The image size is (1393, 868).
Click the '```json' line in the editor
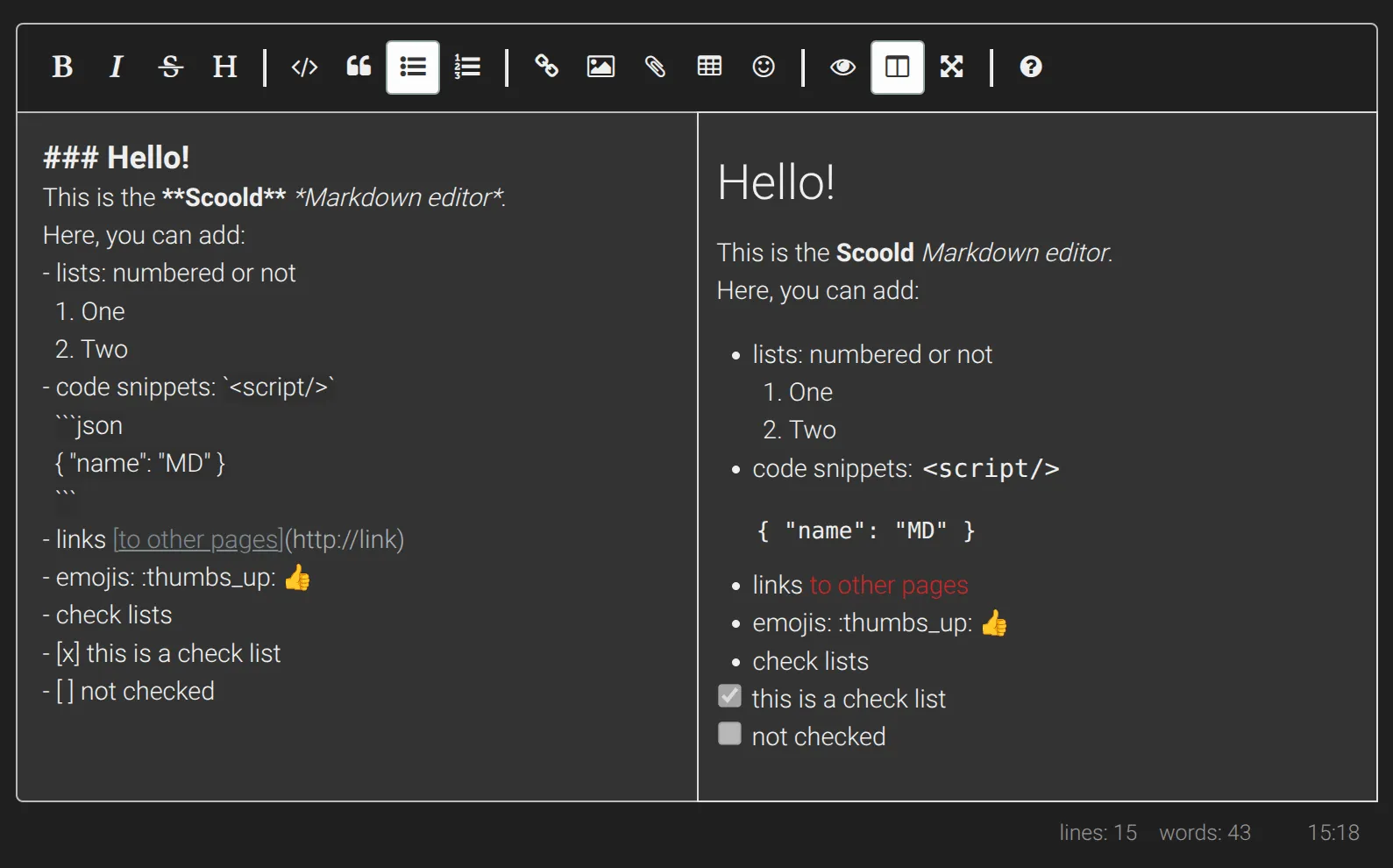[89, 425]
